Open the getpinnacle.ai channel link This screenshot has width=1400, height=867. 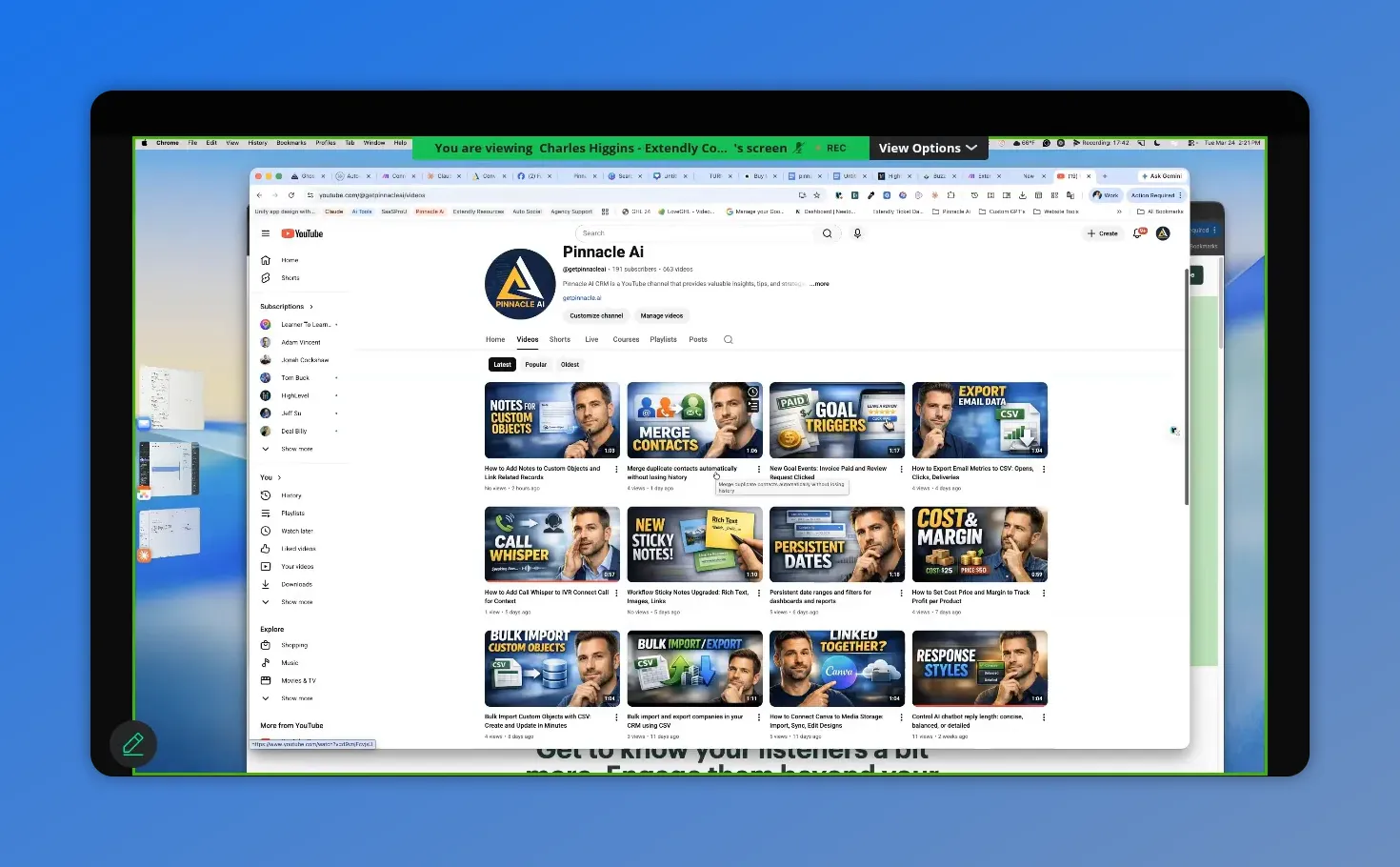pyautogui.click(x=582, y=297)
